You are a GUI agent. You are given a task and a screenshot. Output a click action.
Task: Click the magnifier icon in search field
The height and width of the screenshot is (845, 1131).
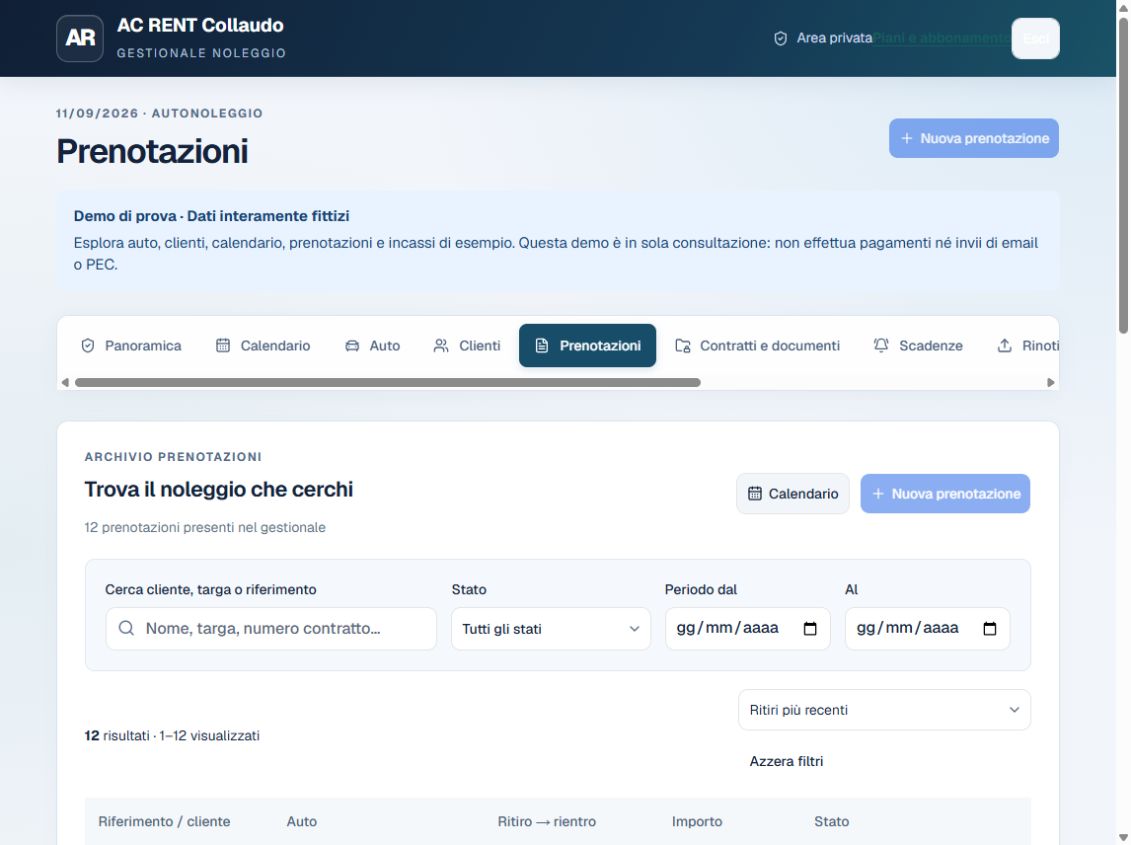click(126, 629)
